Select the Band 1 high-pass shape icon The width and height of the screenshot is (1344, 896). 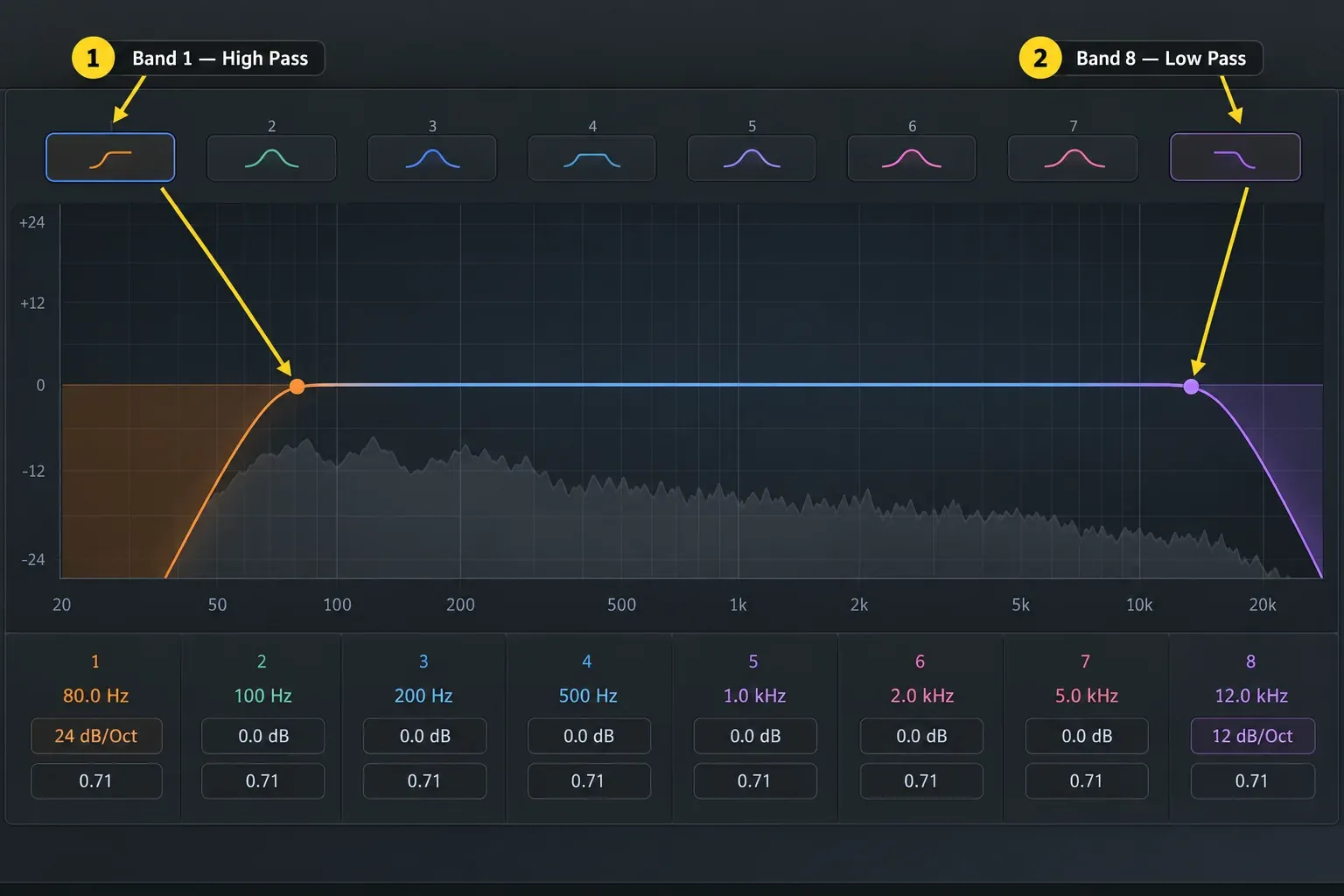[110, 157]
